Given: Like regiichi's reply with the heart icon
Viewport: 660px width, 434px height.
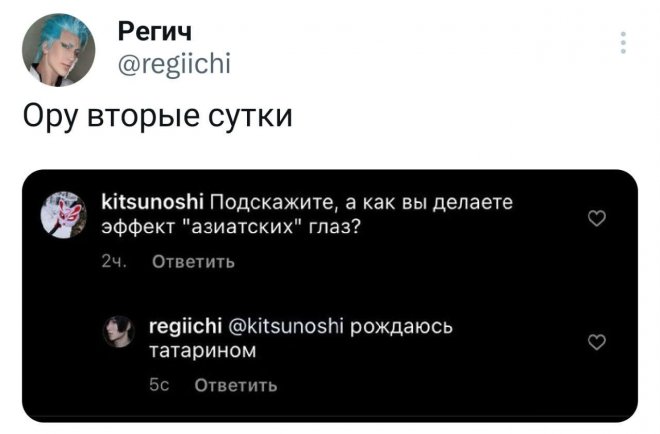Looking at the screenshot, I should point(596,342).
